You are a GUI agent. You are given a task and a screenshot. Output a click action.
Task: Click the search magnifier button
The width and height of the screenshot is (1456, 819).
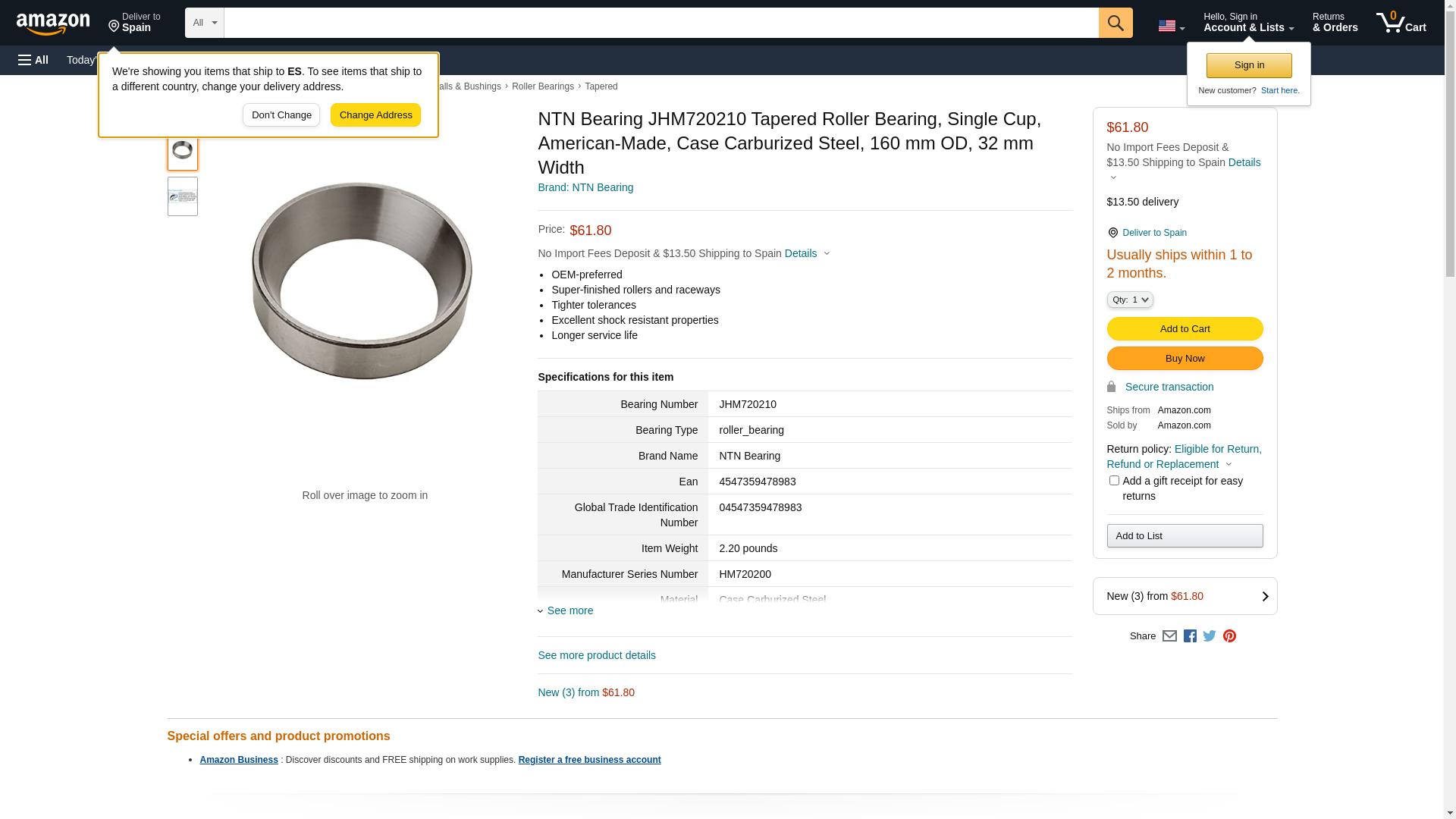coord(1116,23)
